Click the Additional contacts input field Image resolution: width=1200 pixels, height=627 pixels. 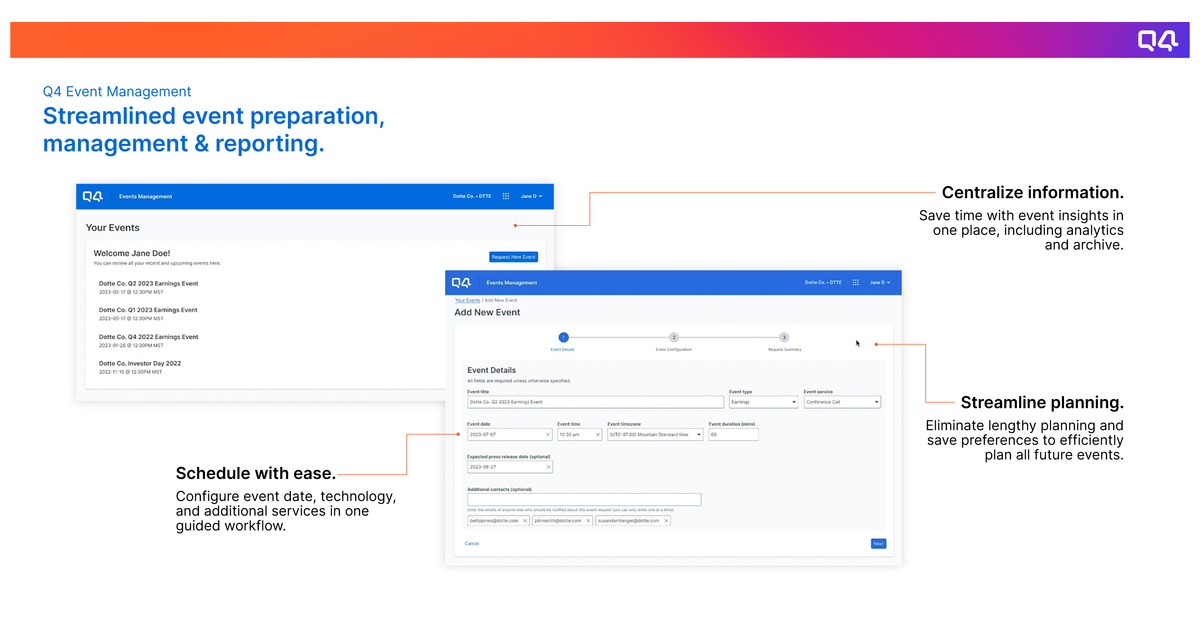(585, 499)
